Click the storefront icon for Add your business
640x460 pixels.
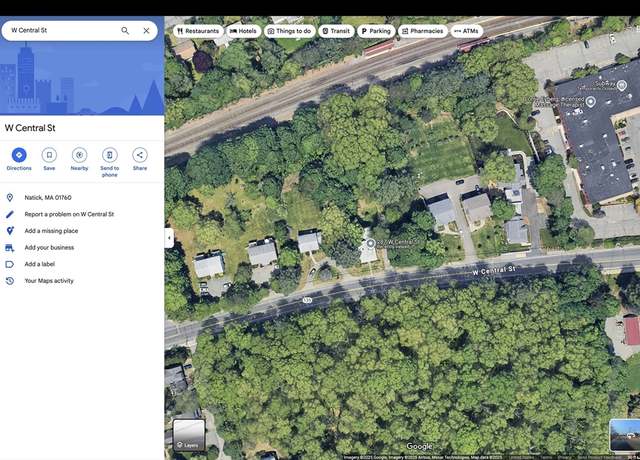10,248
